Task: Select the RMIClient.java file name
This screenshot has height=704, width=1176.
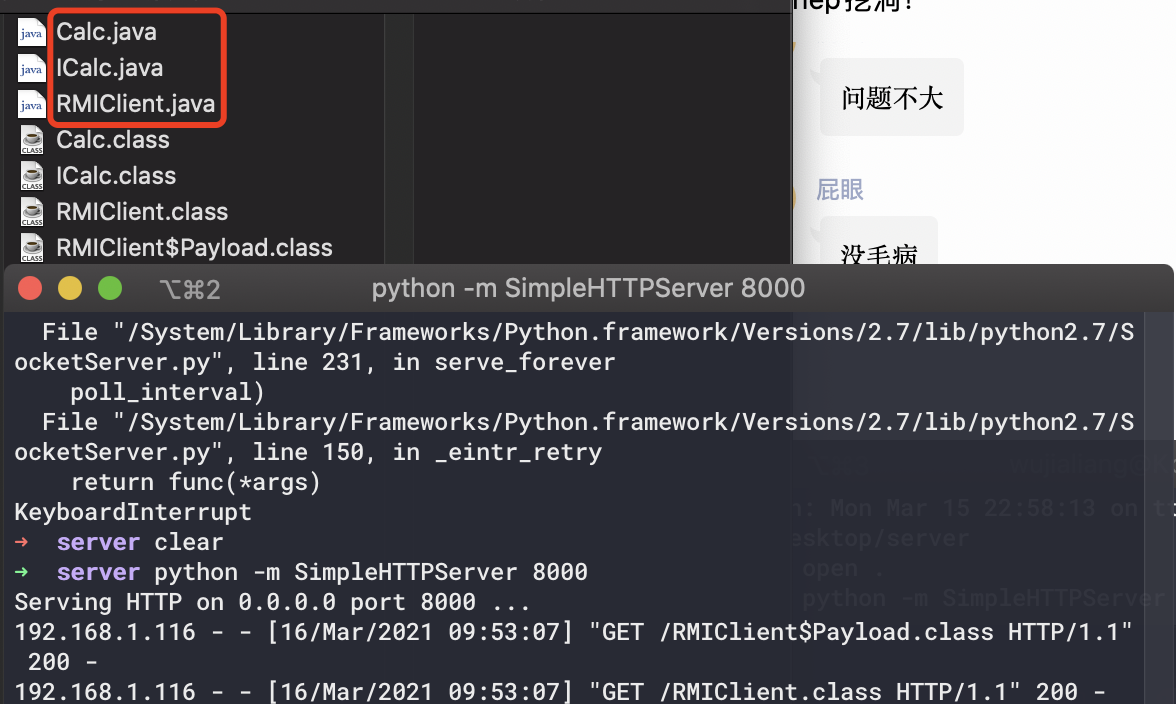Action: click(135, 104)
